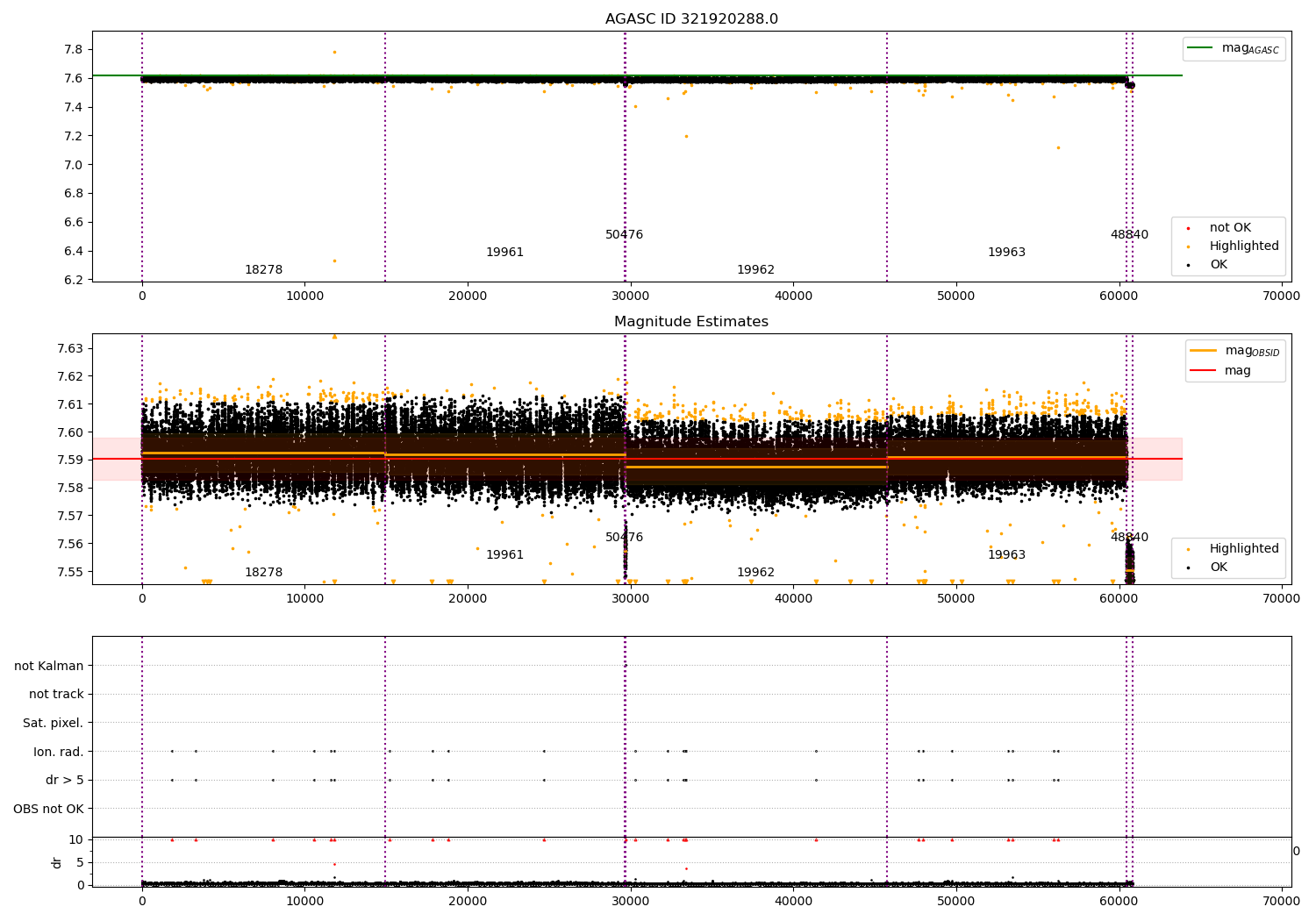The image size is (1316, 921).
Task: Click obsid label '19962' in the middle plot
Action: (x=755, y=573)
